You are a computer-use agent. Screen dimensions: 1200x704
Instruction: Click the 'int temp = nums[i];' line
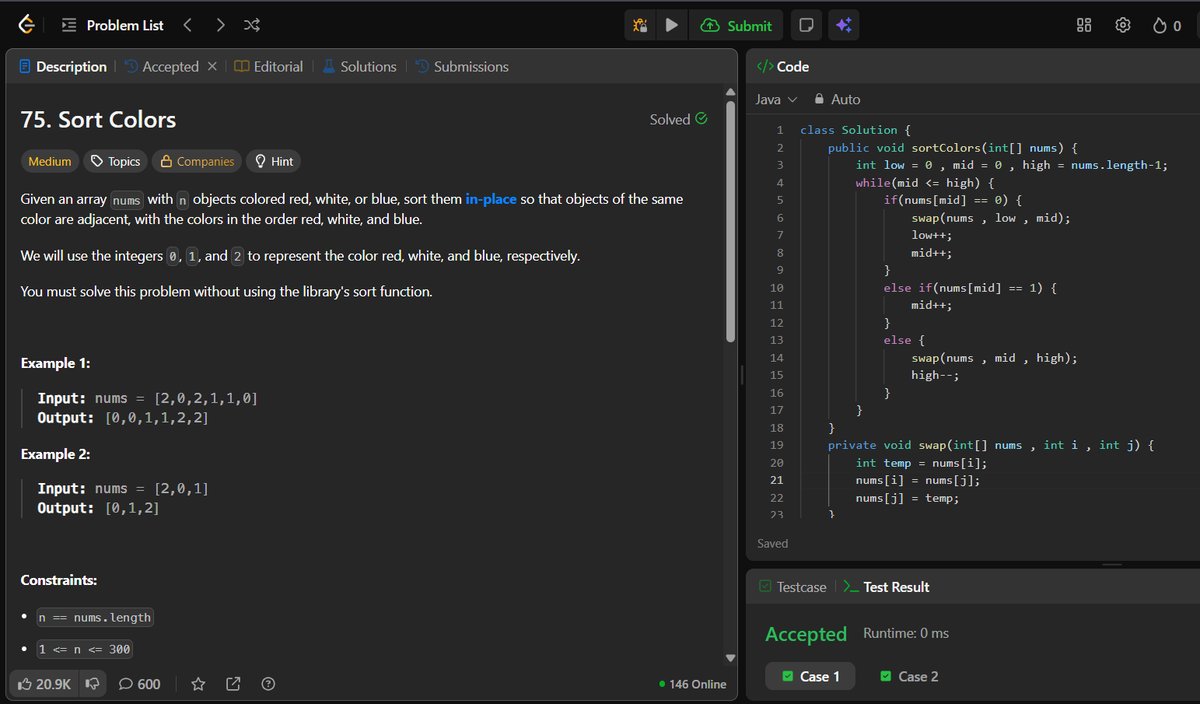[921, 463]
